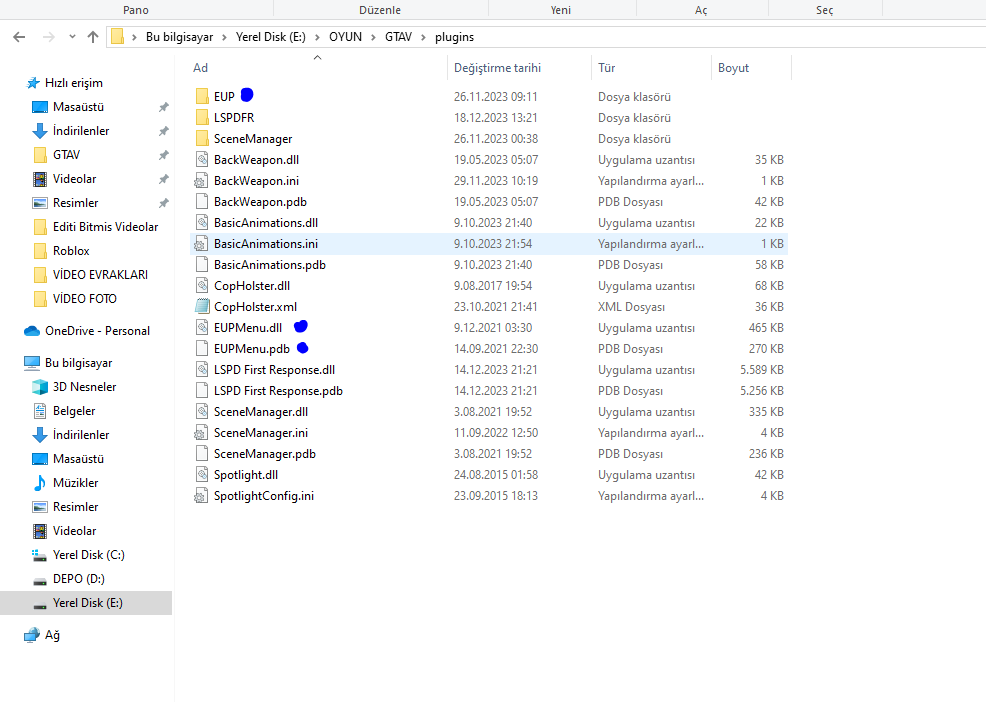Click the 'Yeni' ribbon group label

click(561, 10)
